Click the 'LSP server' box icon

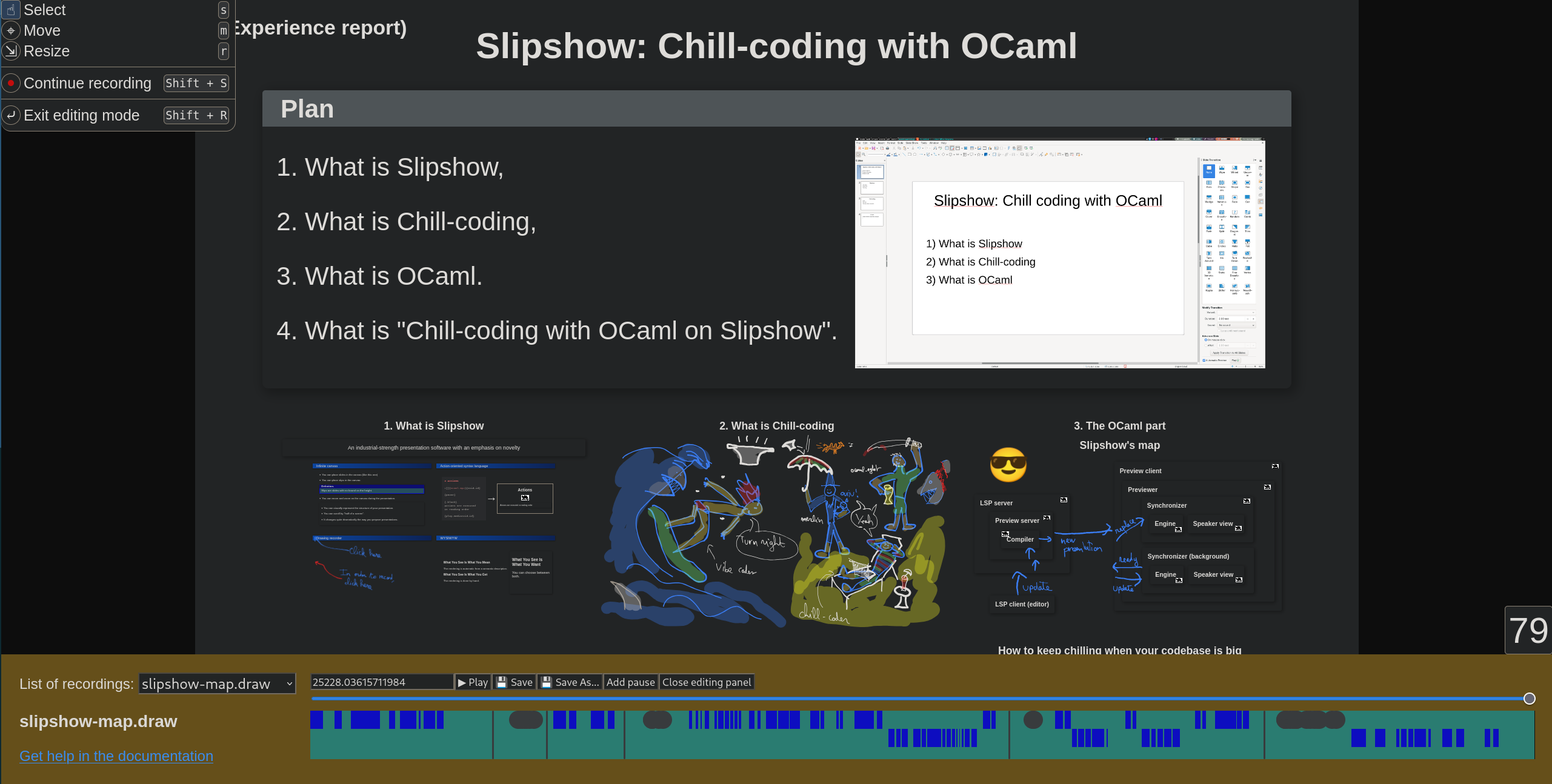point(1064,500)
